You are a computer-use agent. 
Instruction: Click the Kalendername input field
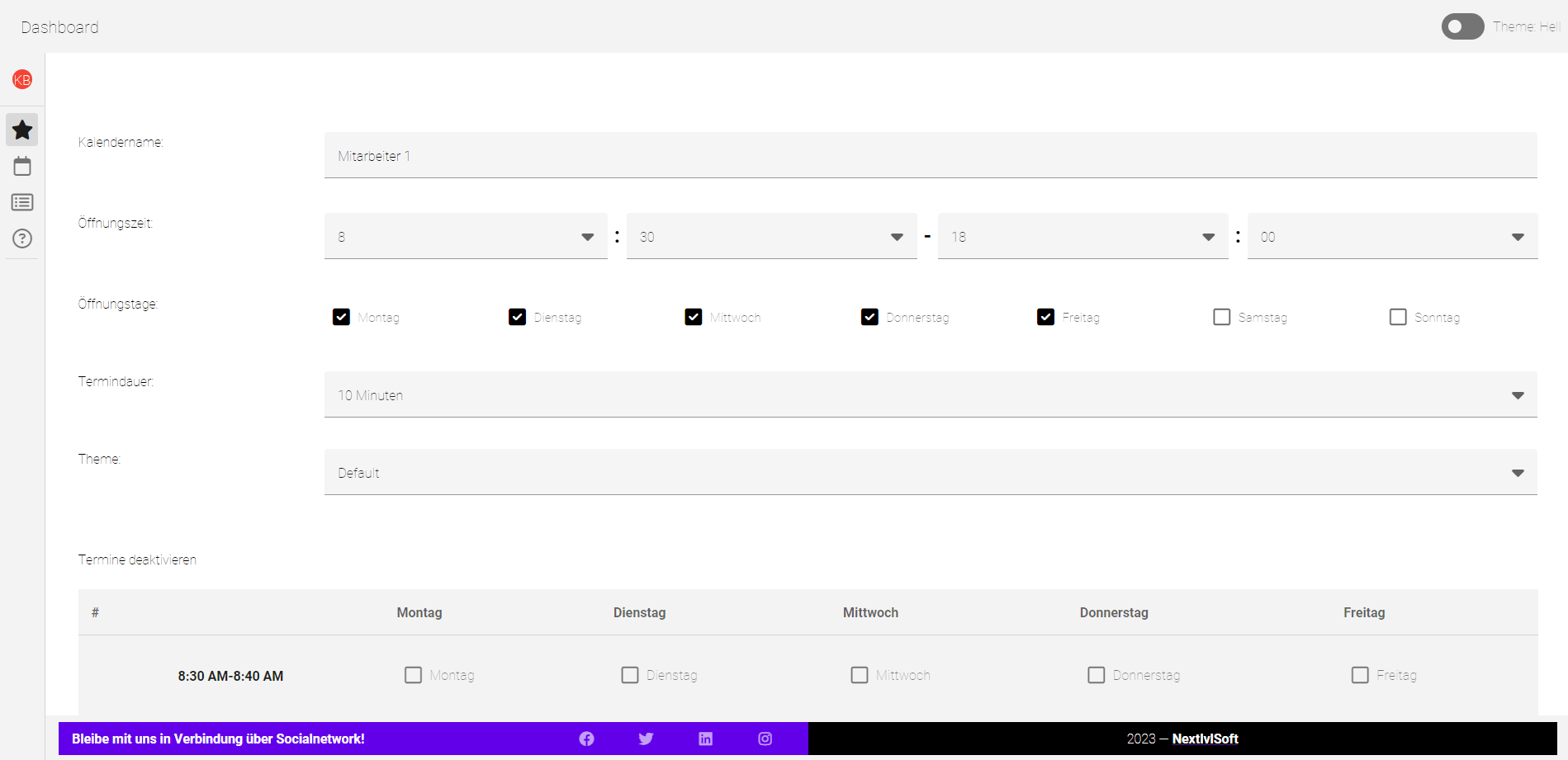(930, 156)
